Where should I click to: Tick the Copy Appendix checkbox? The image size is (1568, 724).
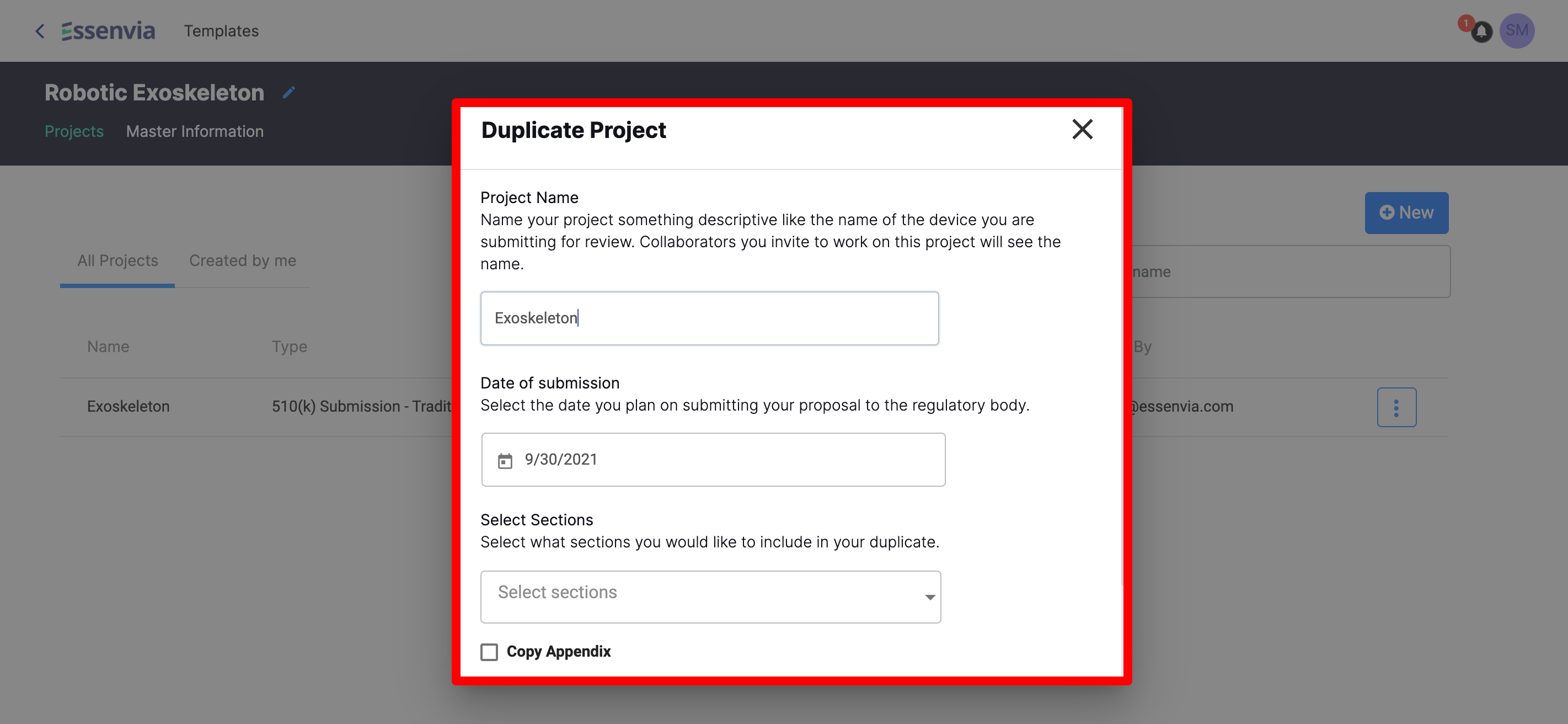(x=489, y=652)
